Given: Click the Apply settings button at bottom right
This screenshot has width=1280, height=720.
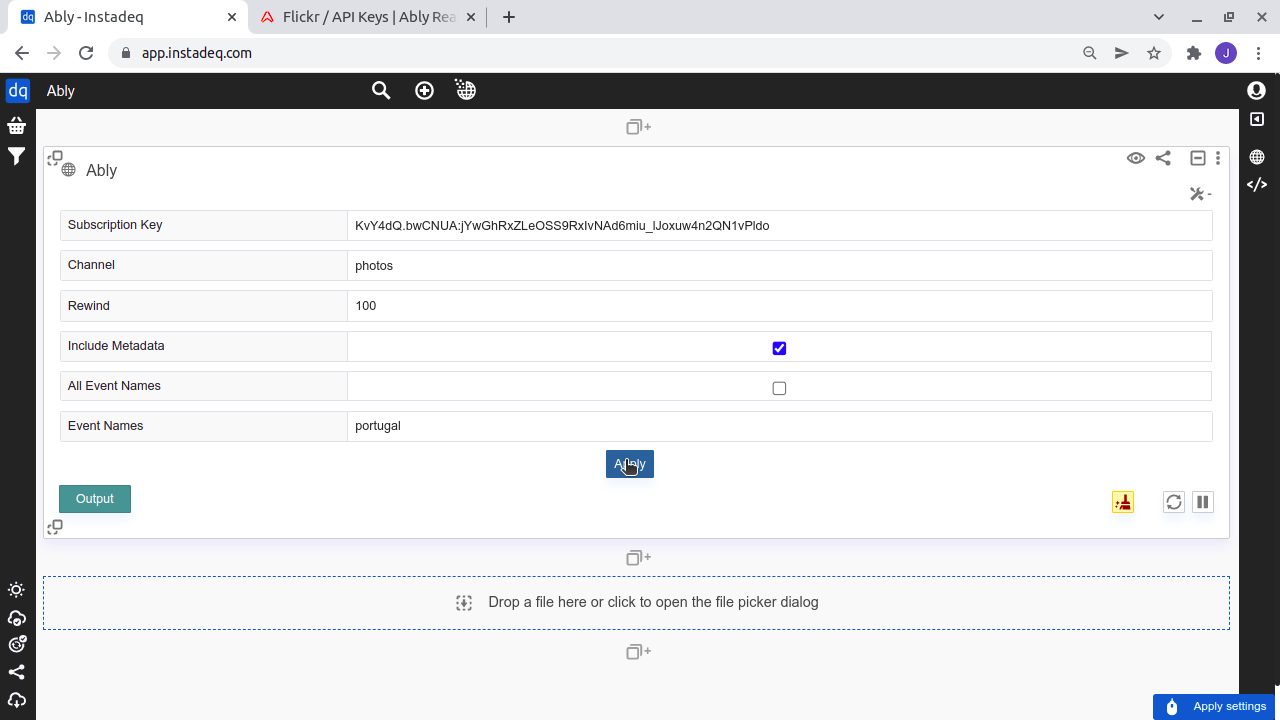Looking at the screenshot, I should (1214, 707).
